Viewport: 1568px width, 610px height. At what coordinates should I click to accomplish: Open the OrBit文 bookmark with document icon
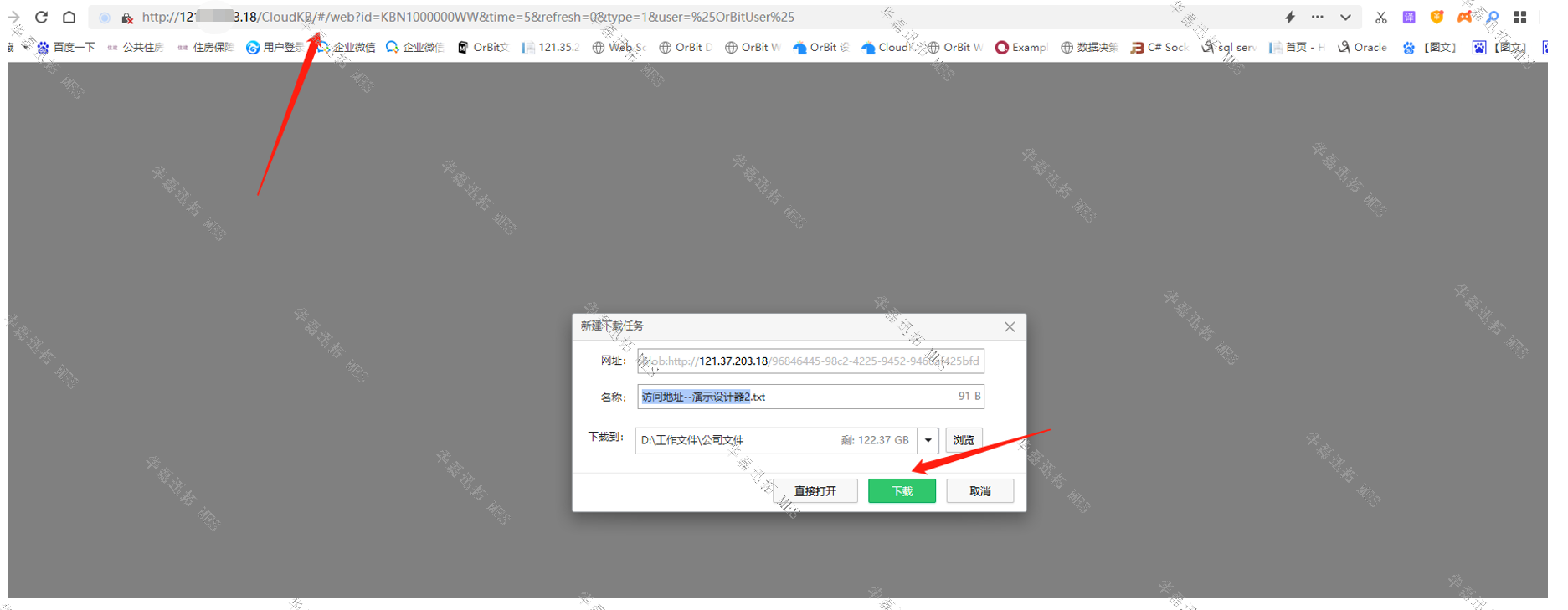click(483, 48)
